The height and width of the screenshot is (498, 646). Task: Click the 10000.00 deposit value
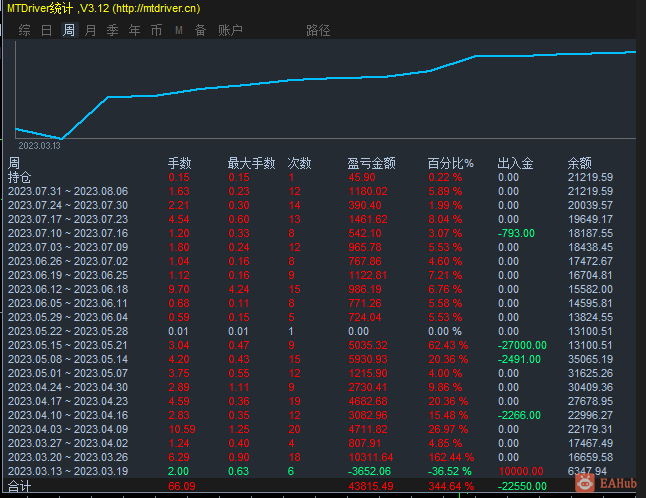[x=521, y=472]
